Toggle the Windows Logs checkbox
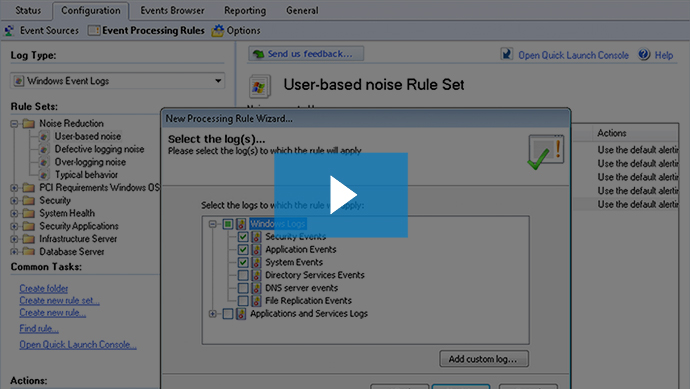Screen dimensions: 690x389 point(228,224)
